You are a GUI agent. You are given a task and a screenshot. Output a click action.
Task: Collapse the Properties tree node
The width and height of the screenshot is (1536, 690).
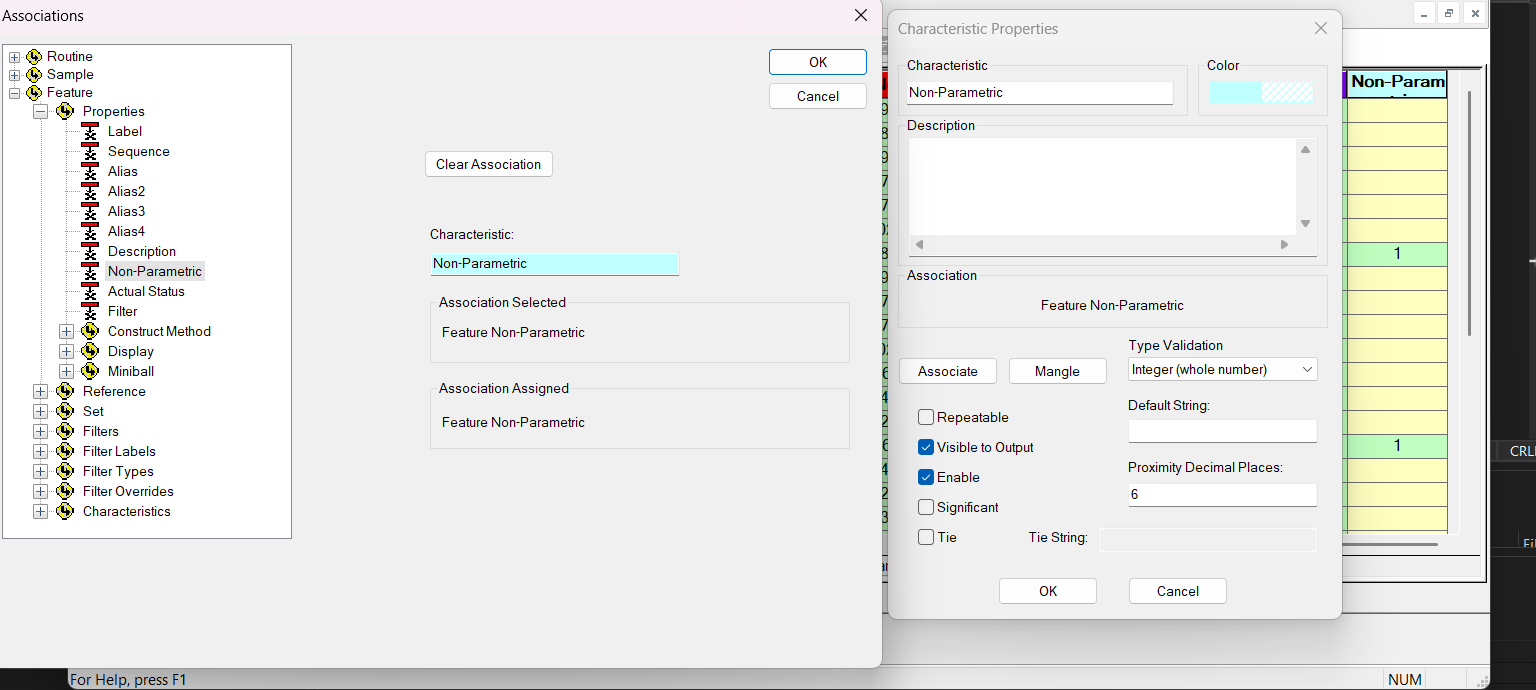tap(40, 111)
